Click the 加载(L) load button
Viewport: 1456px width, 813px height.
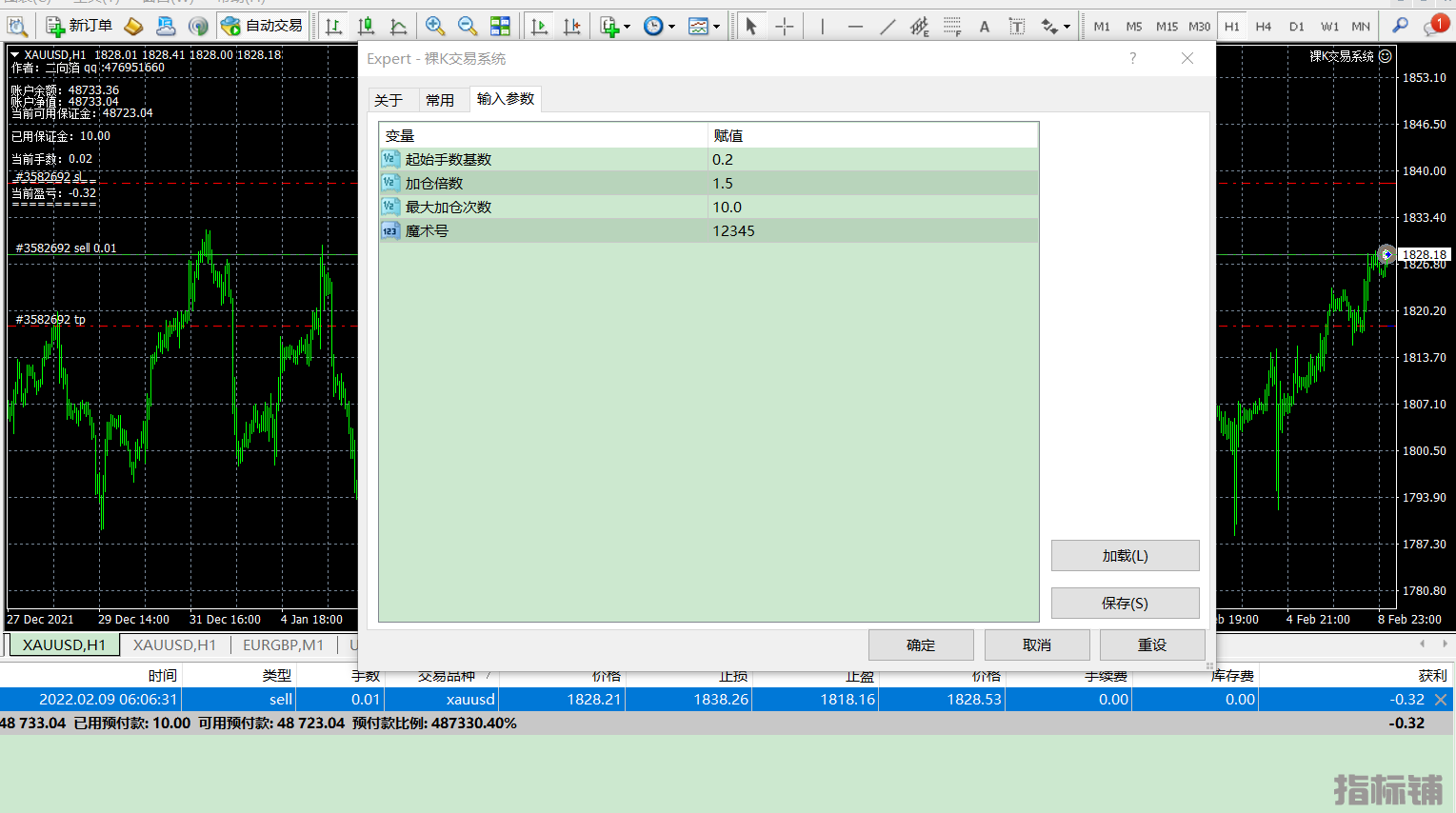click(1125, 555)
